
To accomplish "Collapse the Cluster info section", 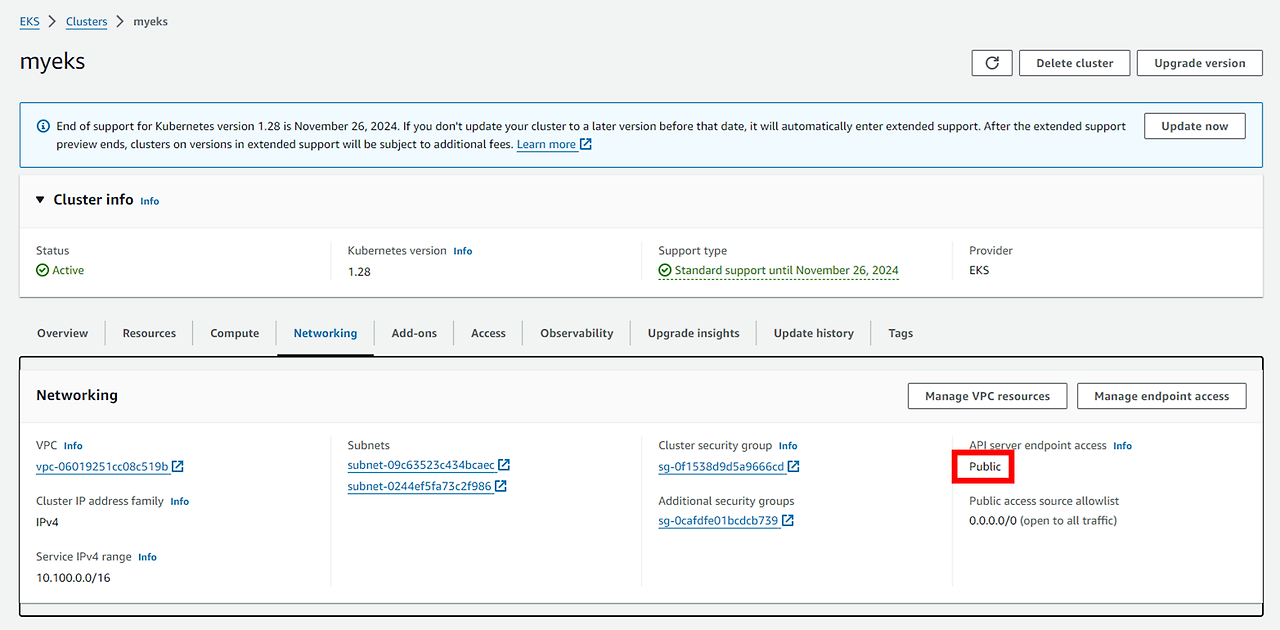I will [x=41, y=200].
